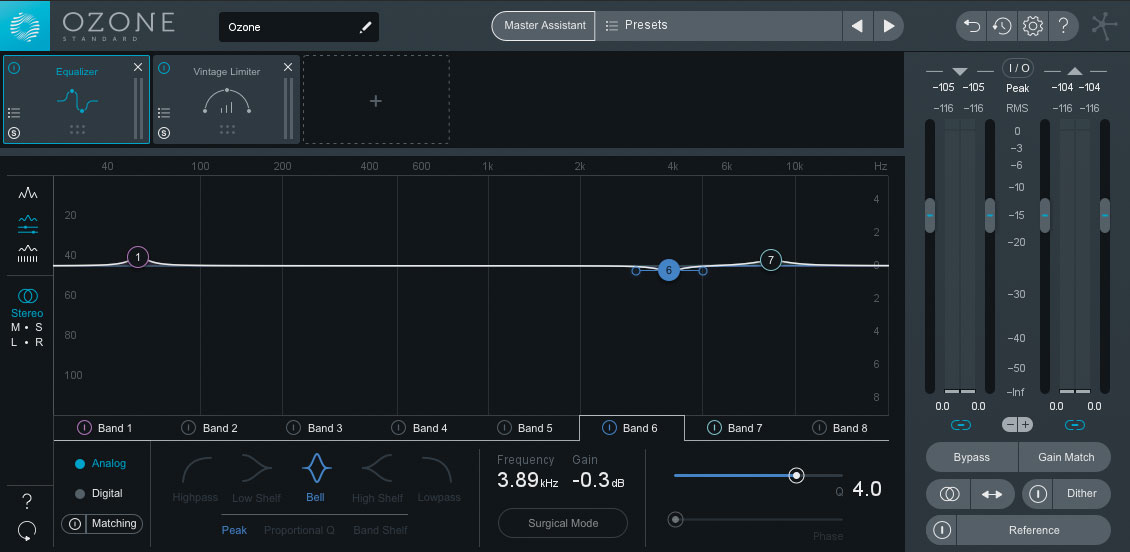Image resolution: width=1130 pixels, height=552 pixels.
Task: Click the undo arrow icon
Action: [x=971, y=26]
